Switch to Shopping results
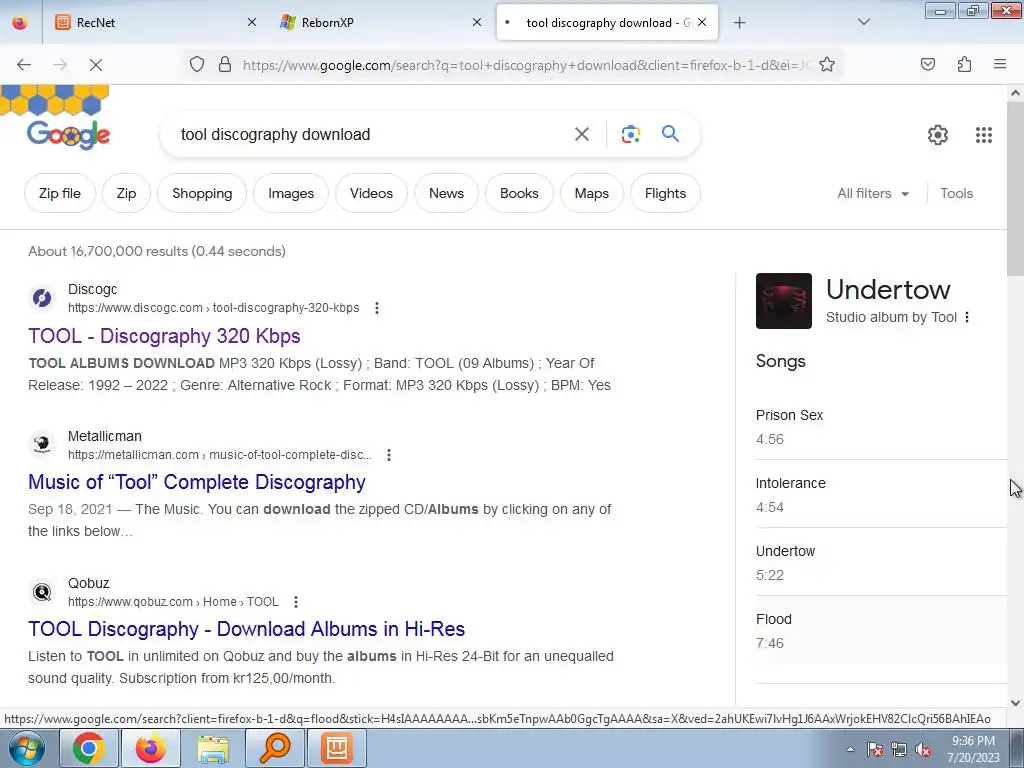Screen dimensions: 1024x768 [x=202, y=193]
